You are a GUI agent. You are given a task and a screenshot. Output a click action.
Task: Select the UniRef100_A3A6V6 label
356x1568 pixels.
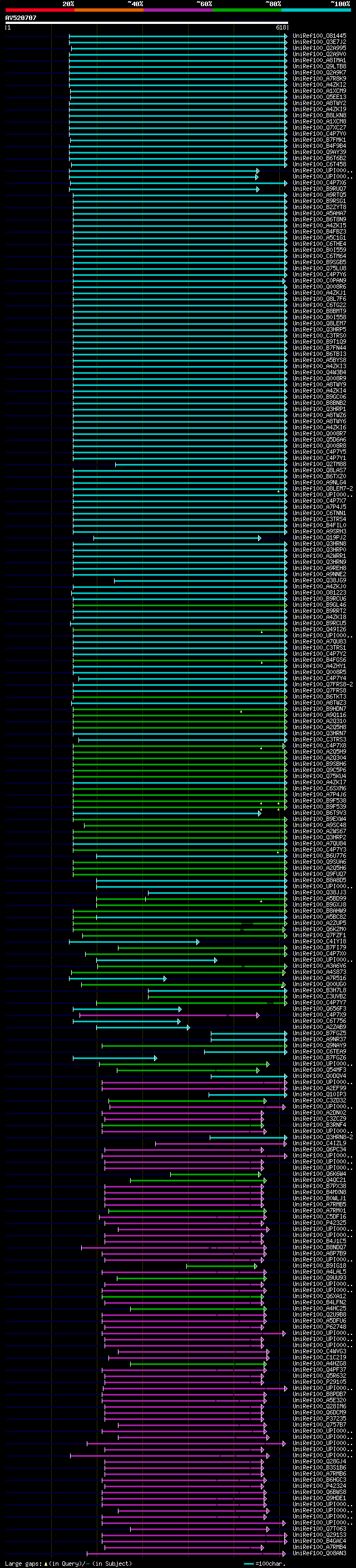click(319, 966)
